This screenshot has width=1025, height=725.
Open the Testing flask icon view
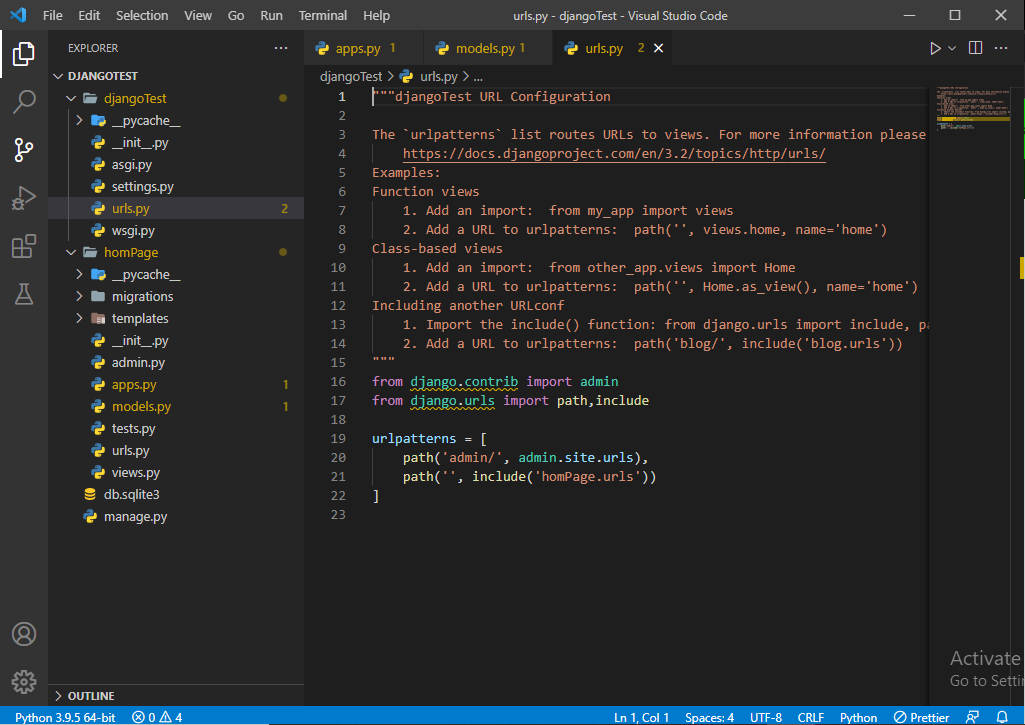click(24, 294)
